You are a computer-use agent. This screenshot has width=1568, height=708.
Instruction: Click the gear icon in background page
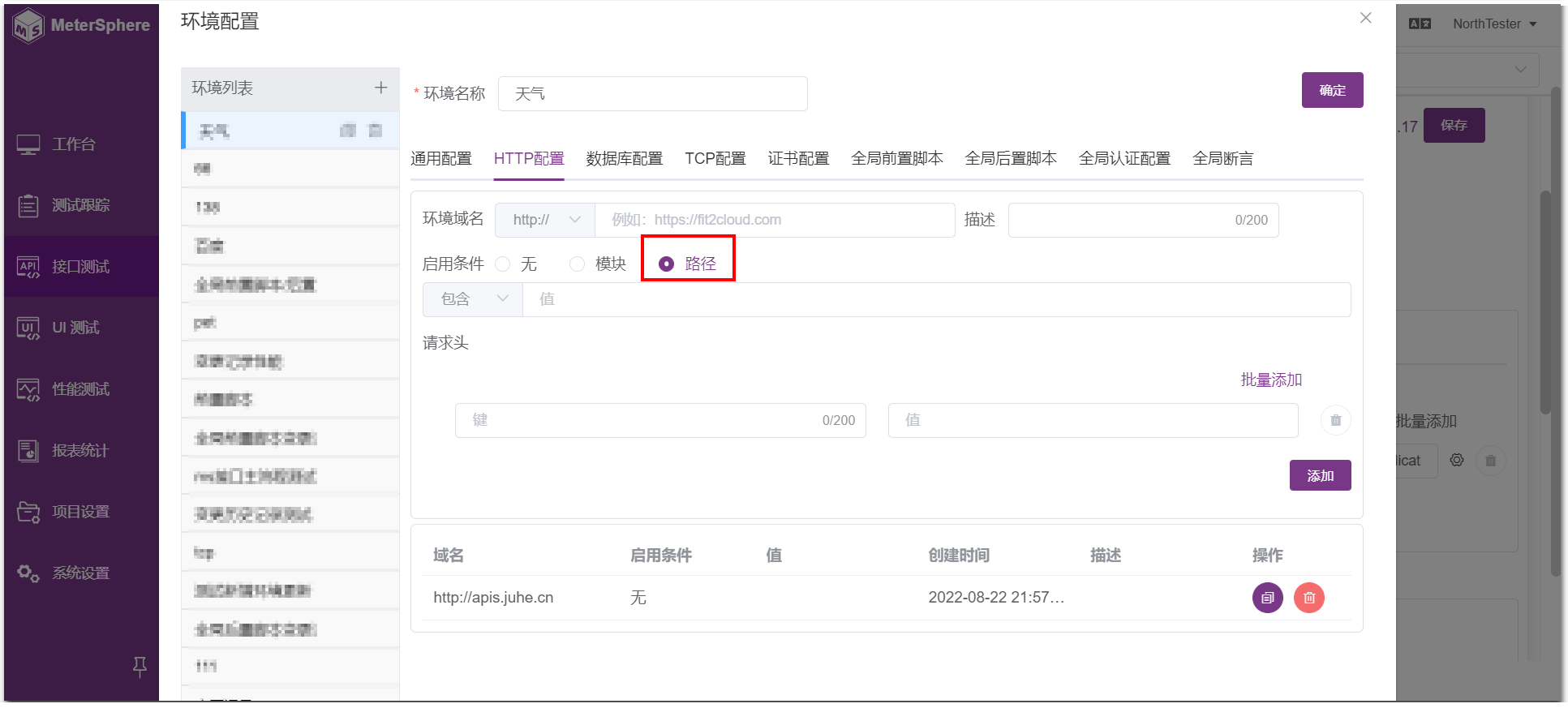click(x=1457, y=460)
